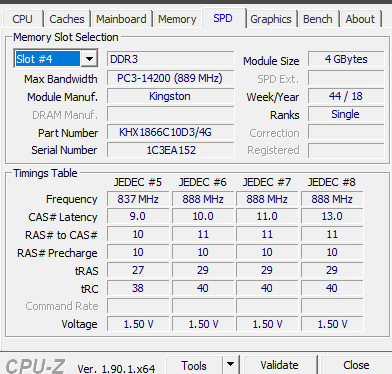
Task: Click the JEDEC #7 column header
Action: [267, 182]
